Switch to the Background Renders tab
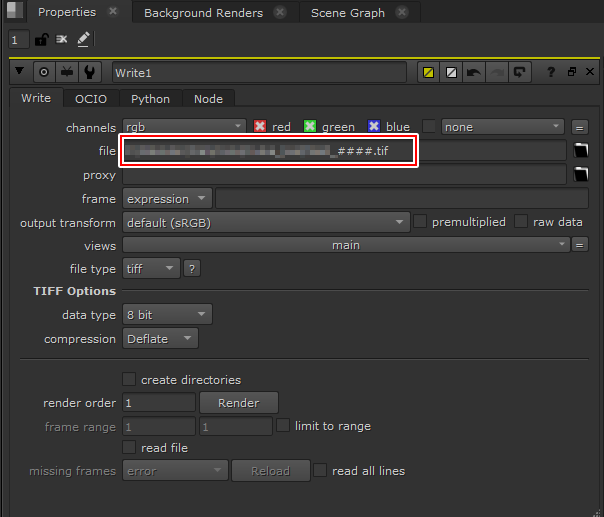Image resolution: width=604 pixels, height=517 pixels. pos(203,13)
